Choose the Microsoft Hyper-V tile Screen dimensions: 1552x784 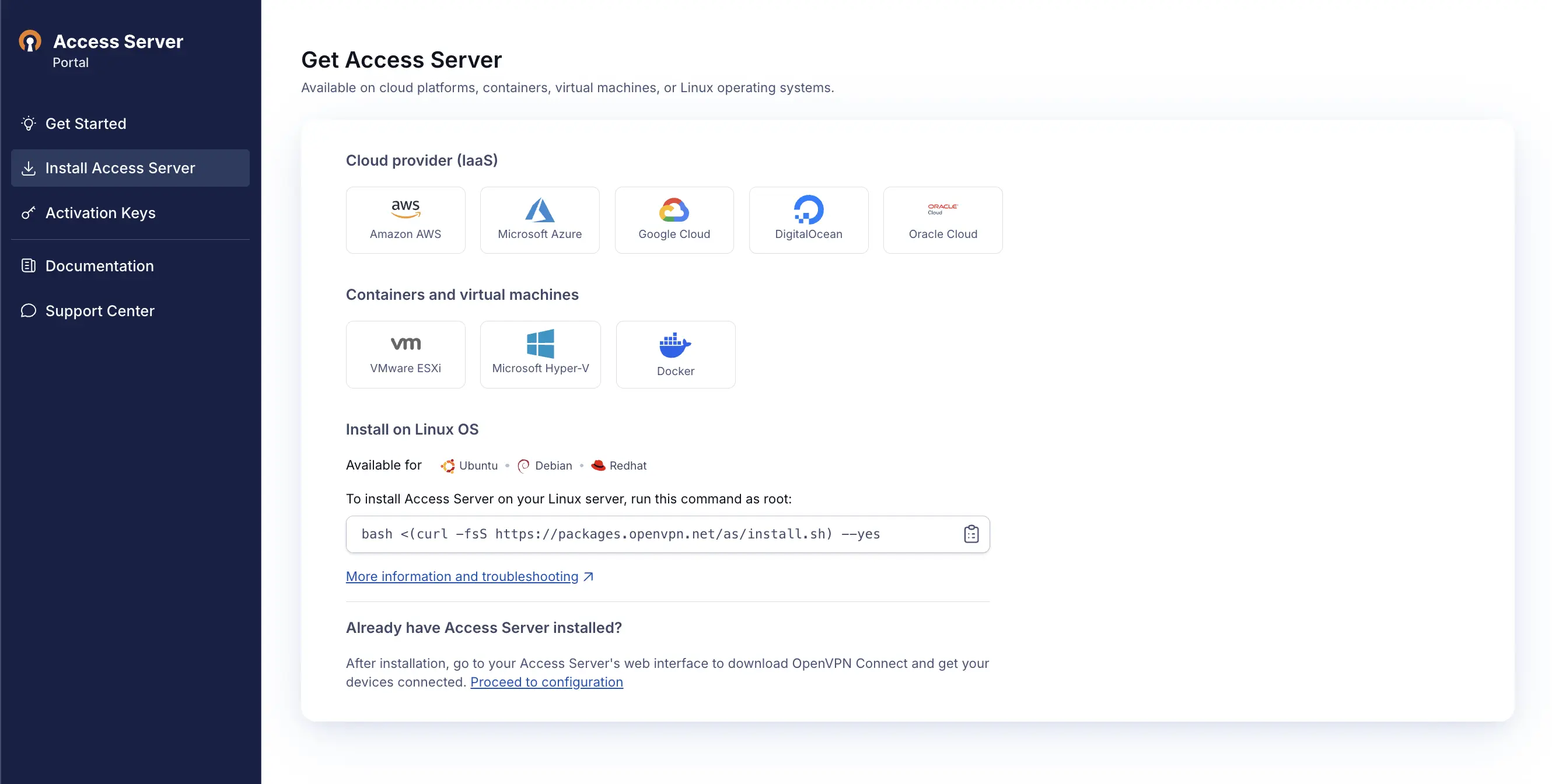[540, 354]
